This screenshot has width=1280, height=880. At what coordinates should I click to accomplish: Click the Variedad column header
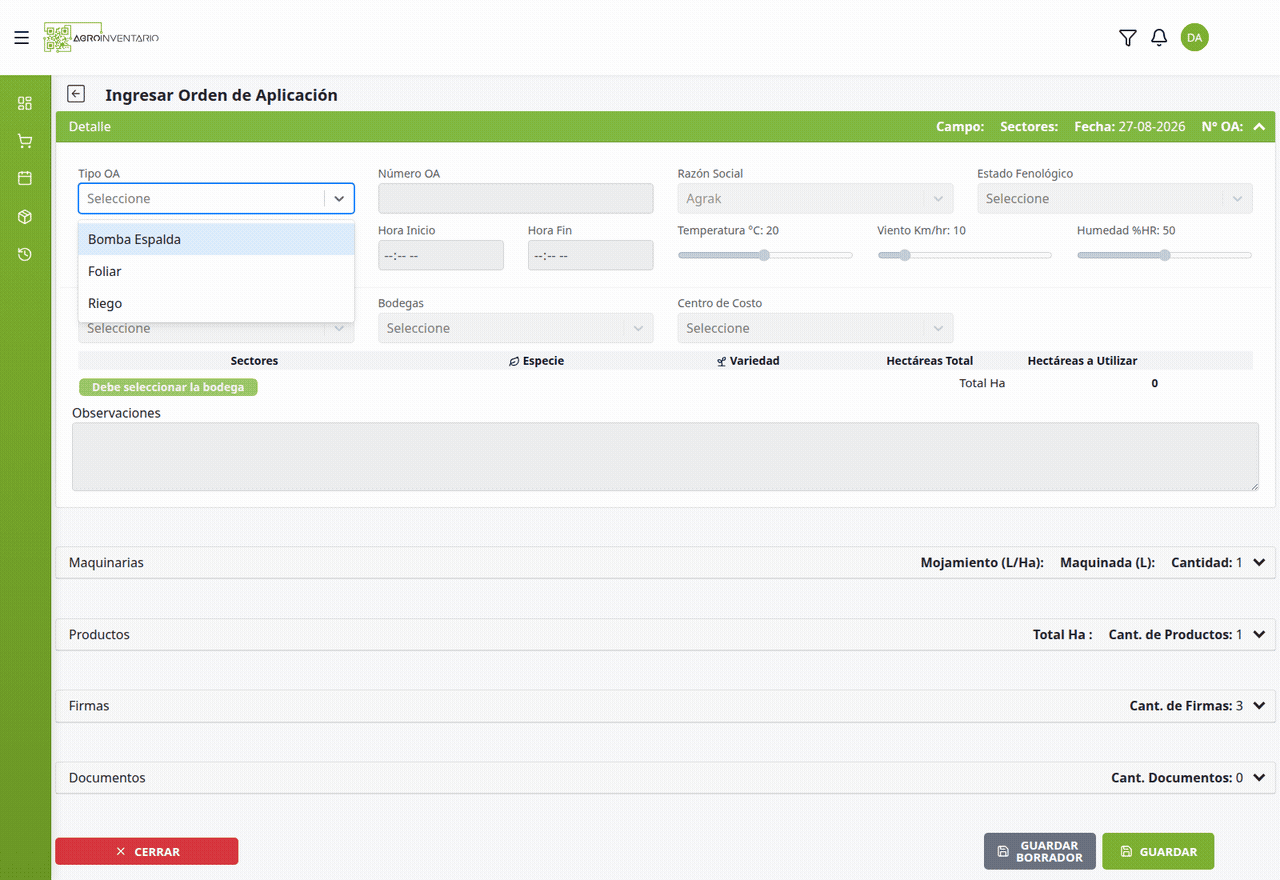(748, 361)
